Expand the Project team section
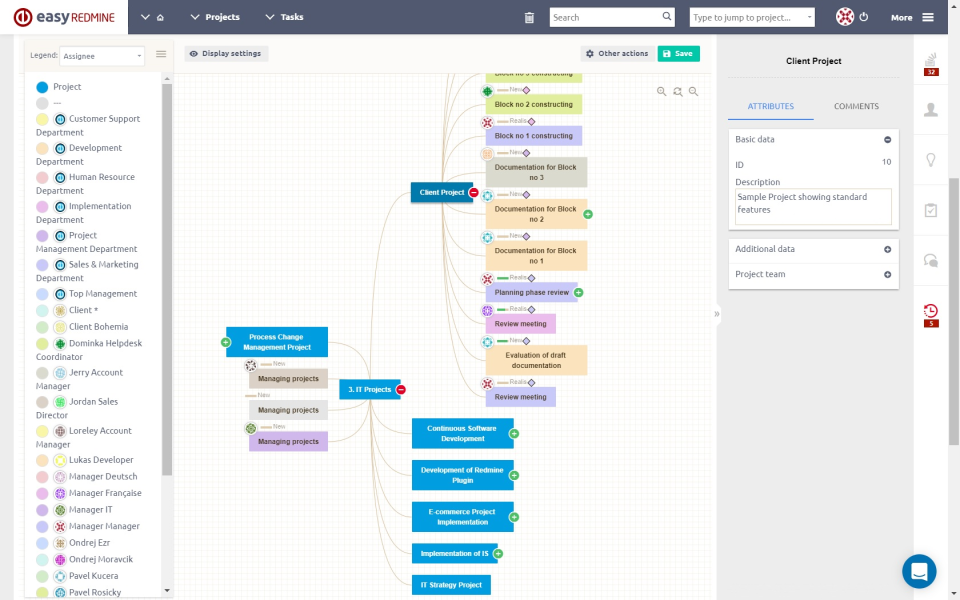The height and width of the screenshot is (600, 960). 887,274
